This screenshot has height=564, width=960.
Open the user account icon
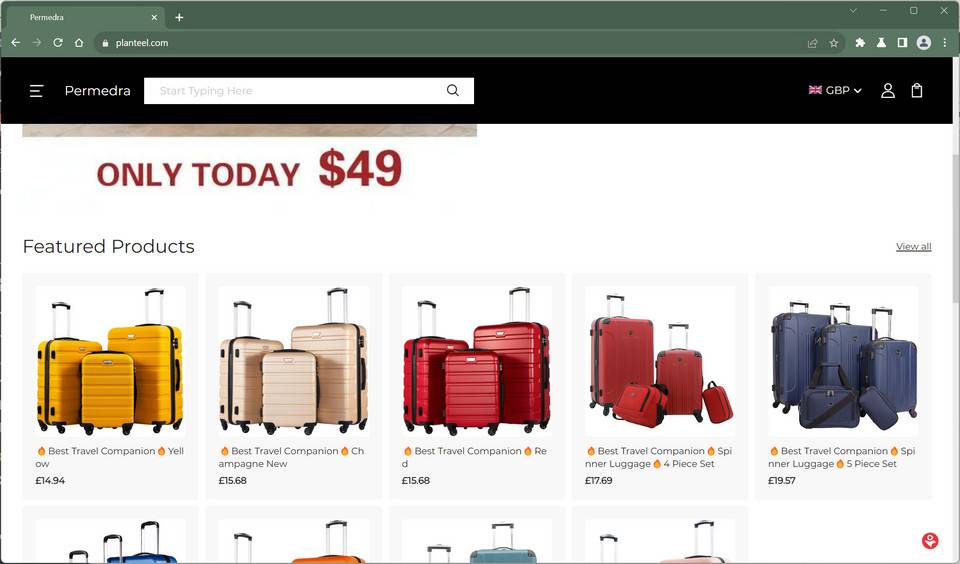888,91
